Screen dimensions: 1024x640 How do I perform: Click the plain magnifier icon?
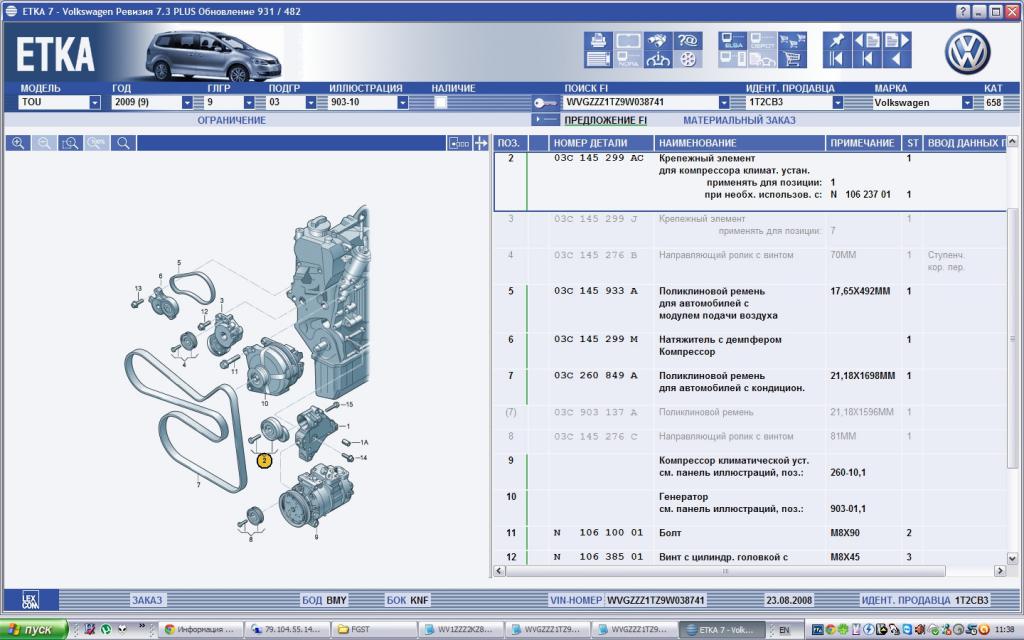[123, 143]
